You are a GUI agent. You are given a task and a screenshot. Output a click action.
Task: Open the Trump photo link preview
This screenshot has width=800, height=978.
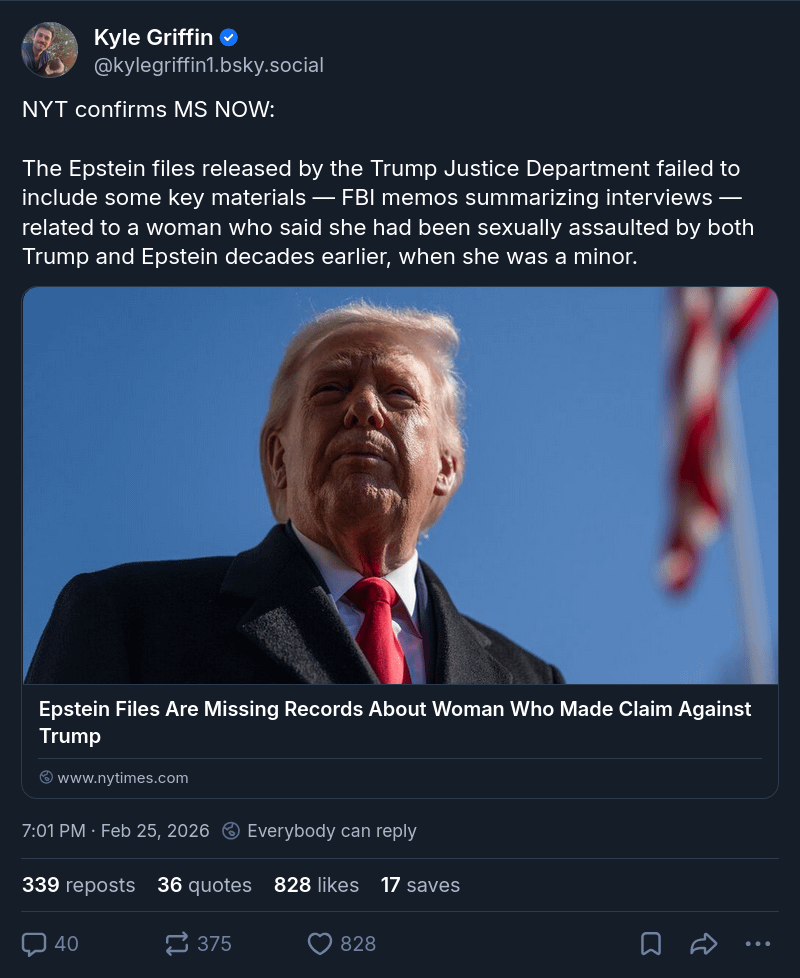(x=400, y=485)
